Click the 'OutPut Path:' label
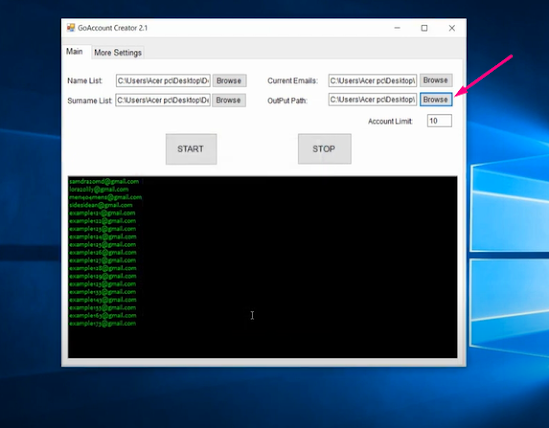Viewport: 549px width, 428px height. 287,101
